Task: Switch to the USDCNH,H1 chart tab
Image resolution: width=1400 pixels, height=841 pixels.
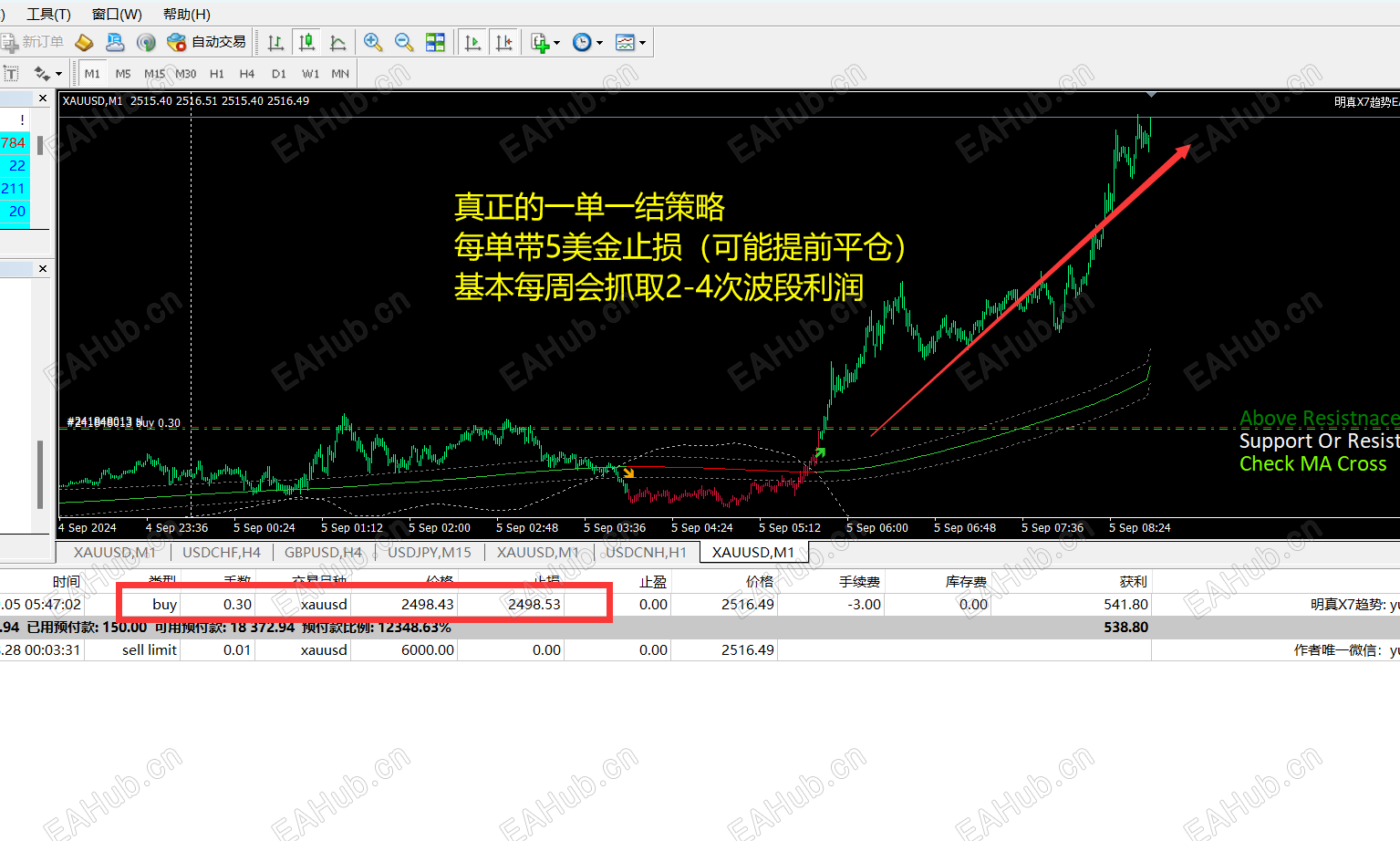Action: (646, 552)
